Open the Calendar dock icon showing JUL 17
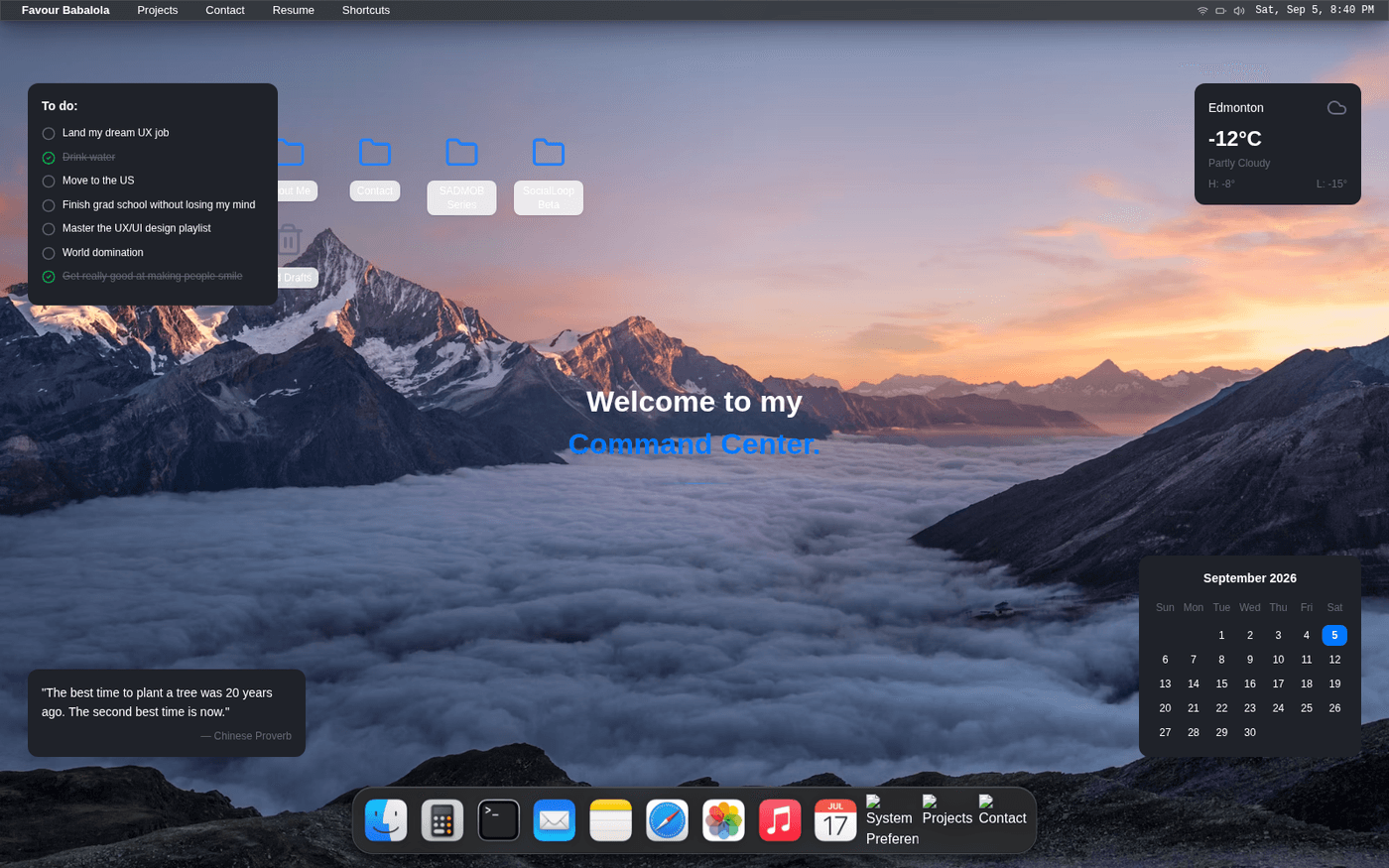Viewport: 1389px width, 868px height. [836, 820]
